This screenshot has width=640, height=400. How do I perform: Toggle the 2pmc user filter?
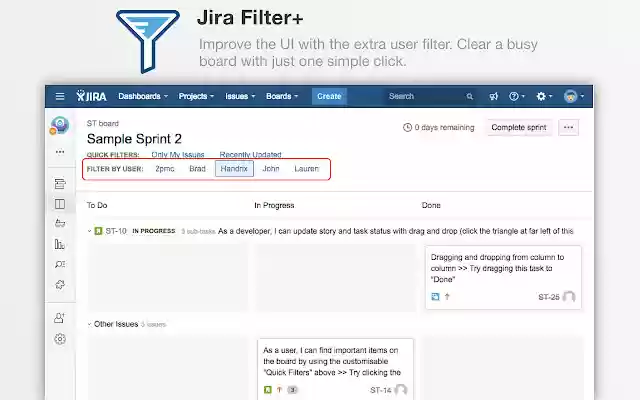tap(164, 169)
